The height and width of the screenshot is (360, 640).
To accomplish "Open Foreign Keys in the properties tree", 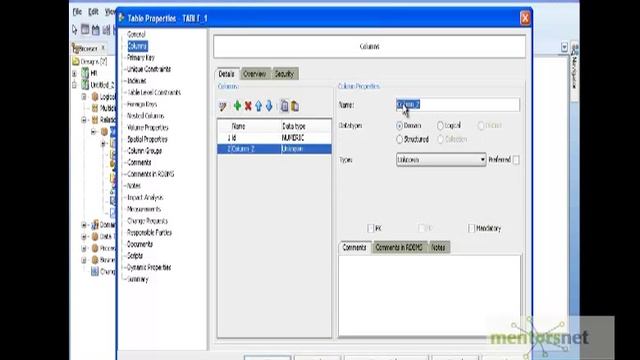I will click(x=142, y=104).
